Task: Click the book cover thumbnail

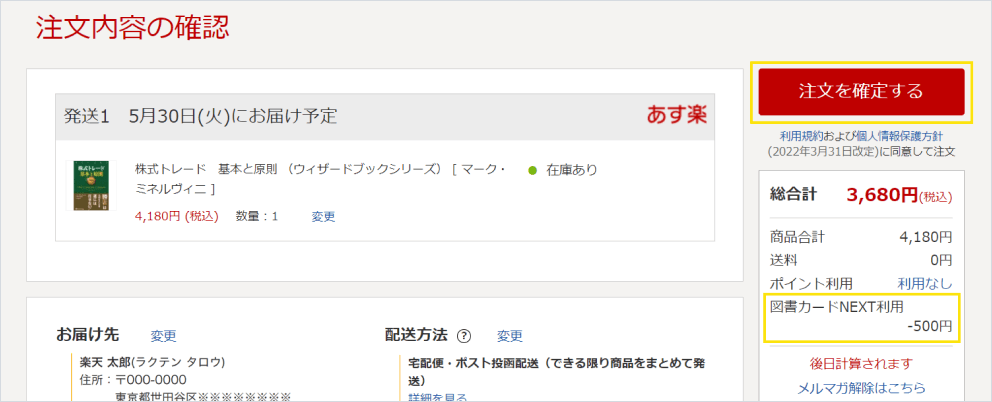Action: coord(91,185)
